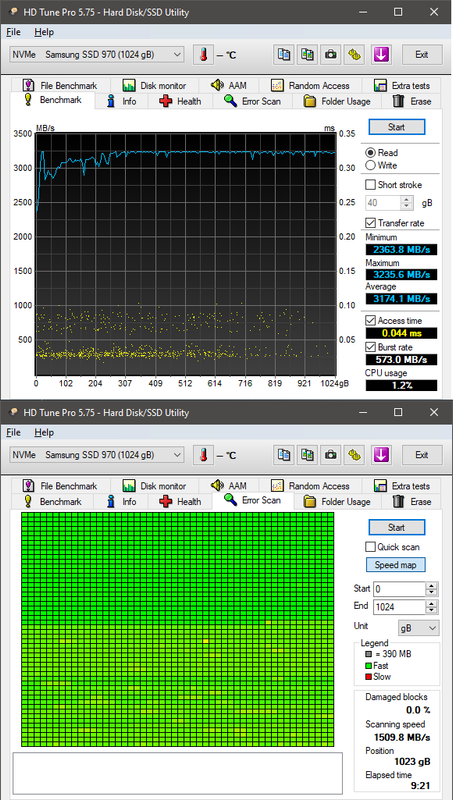
Task: Click the temperature thermometer icon in the Benchmark window
Action: click(203, 55)
